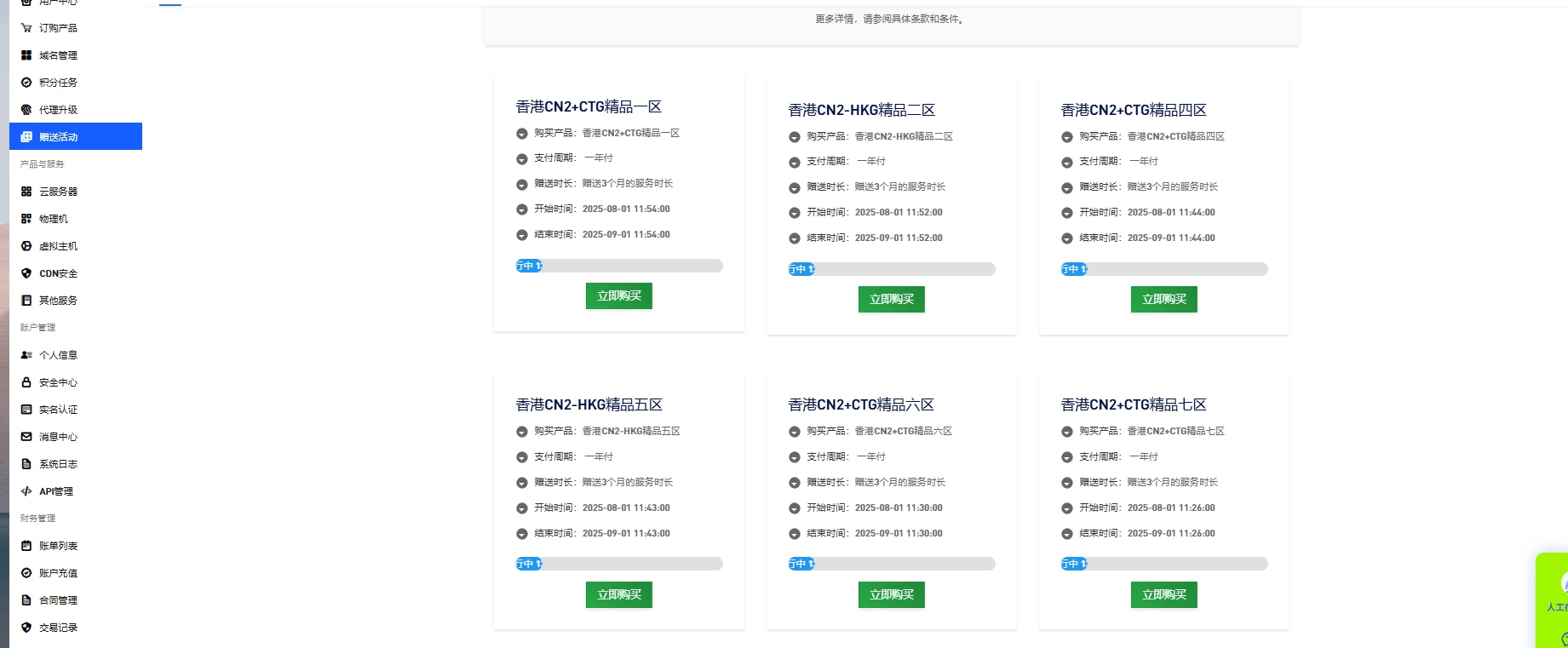Click the API管理 code icon
This screenshot has width=1568, height=648.
tap(26, 491)
